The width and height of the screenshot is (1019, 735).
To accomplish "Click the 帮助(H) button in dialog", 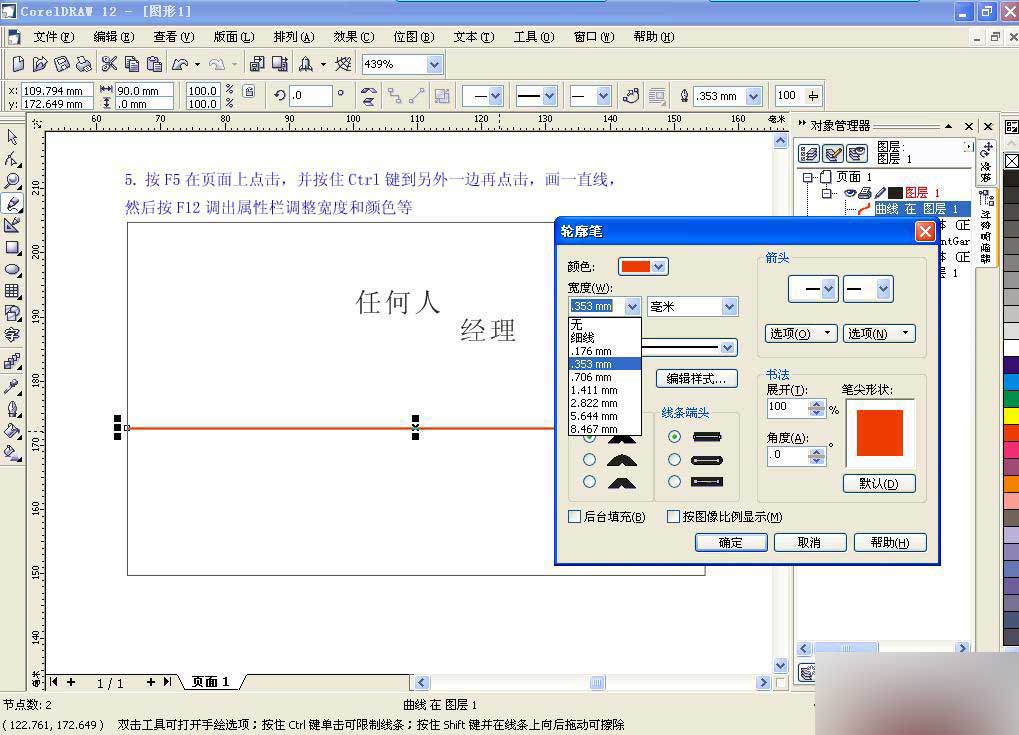I will pos(890,542).
